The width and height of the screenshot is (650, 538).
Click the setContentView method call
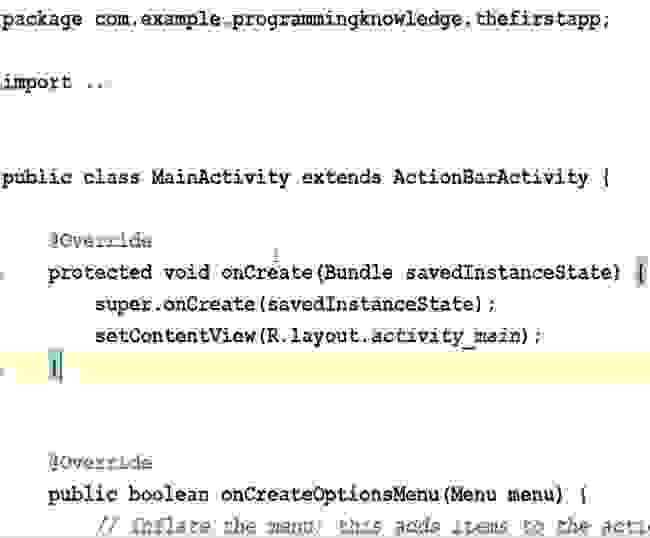(x=175, y=335)
